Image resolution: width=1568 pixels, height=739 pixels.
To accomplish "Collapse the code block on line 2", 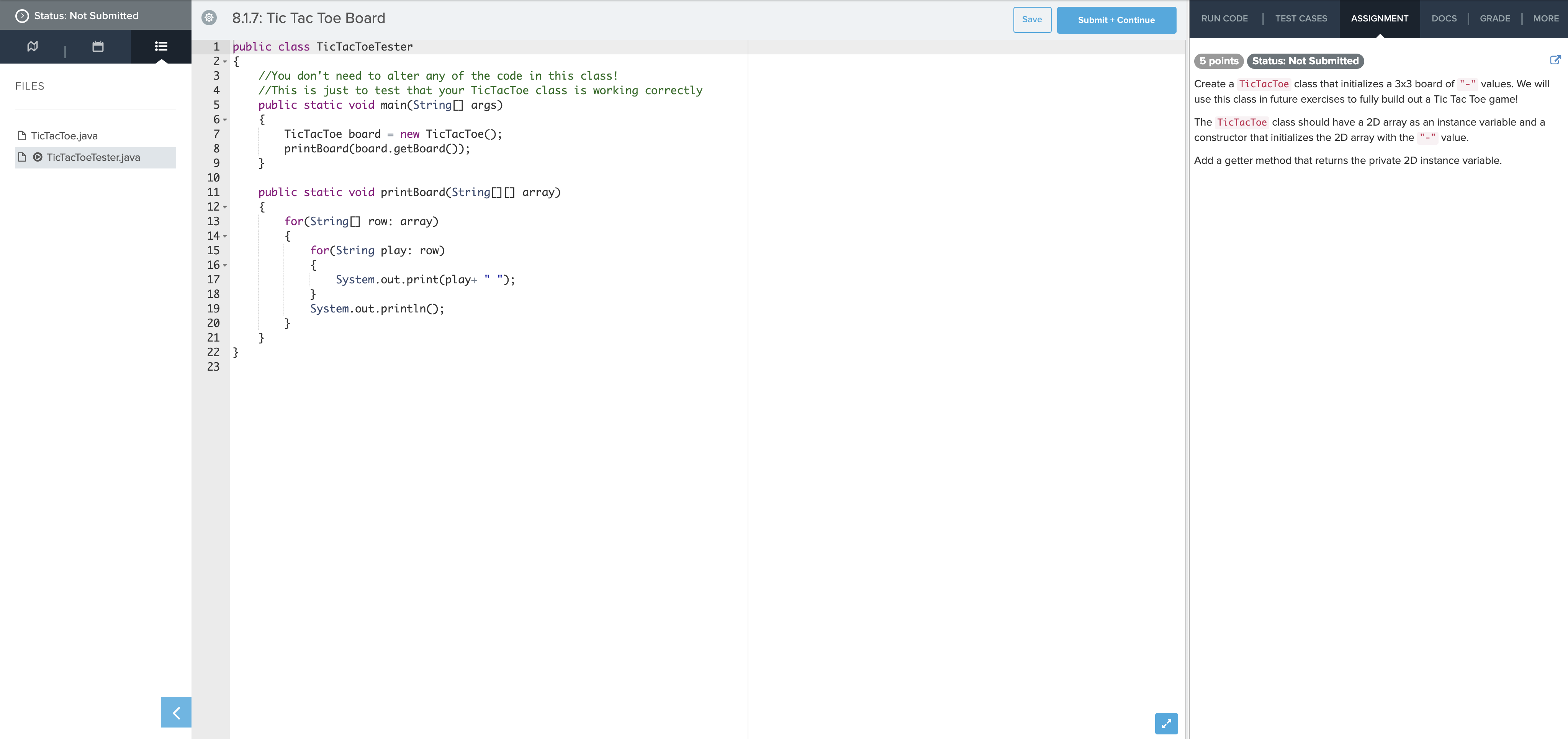I will pyautogui.click(x=224, y=62).
